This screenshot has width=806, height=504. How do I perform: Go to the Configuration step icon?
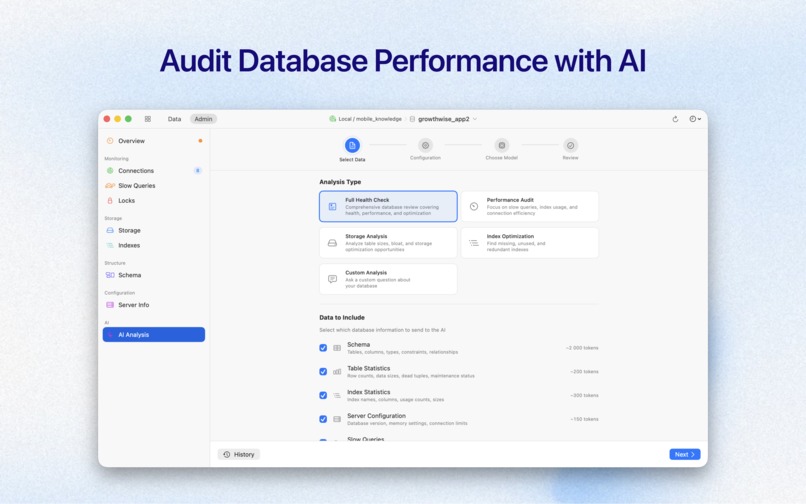click(426, 146)
